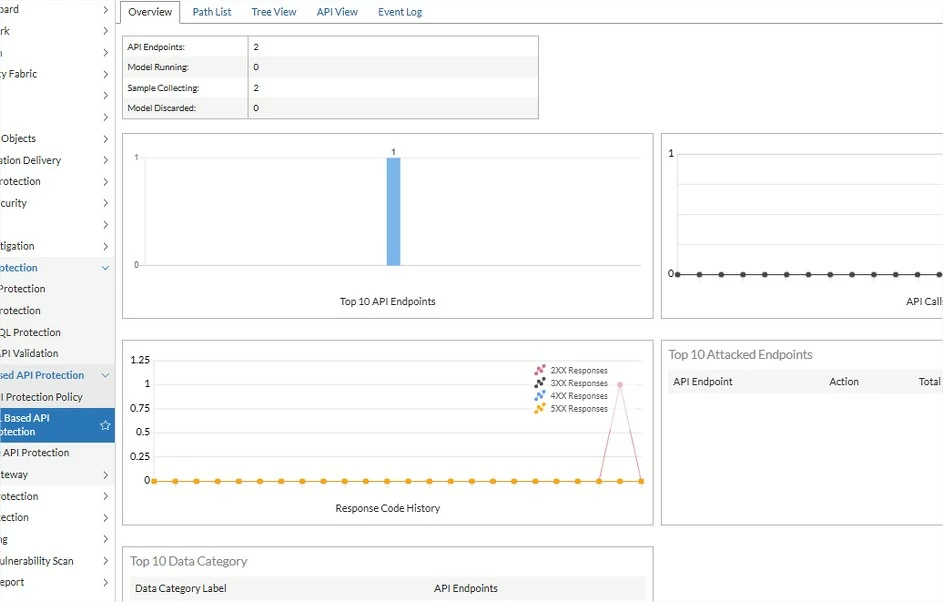The image size is (943, 602).
Task: Toggle 4XX Responses legend entry
Action: (571, 396)
